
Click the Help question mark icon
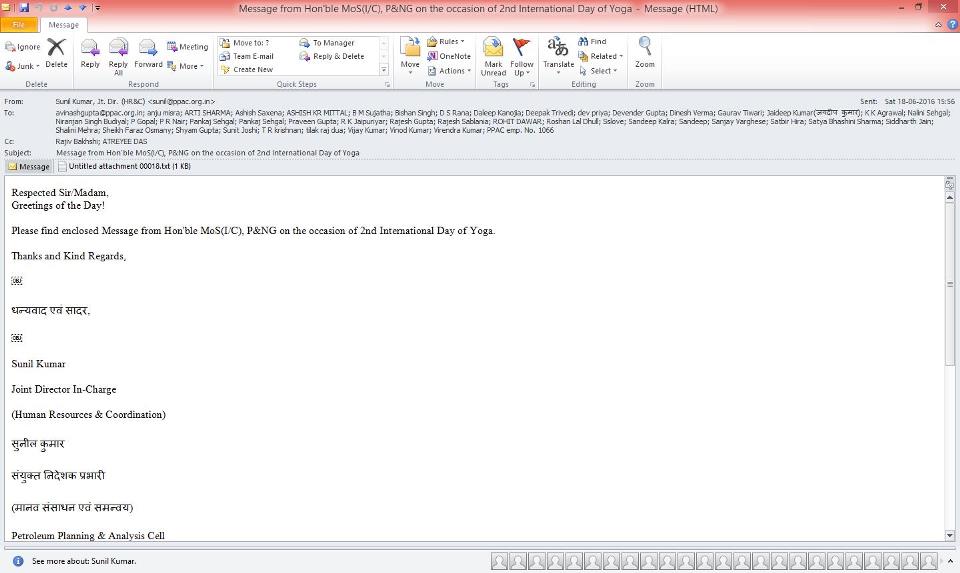click(x=950, y=24)
